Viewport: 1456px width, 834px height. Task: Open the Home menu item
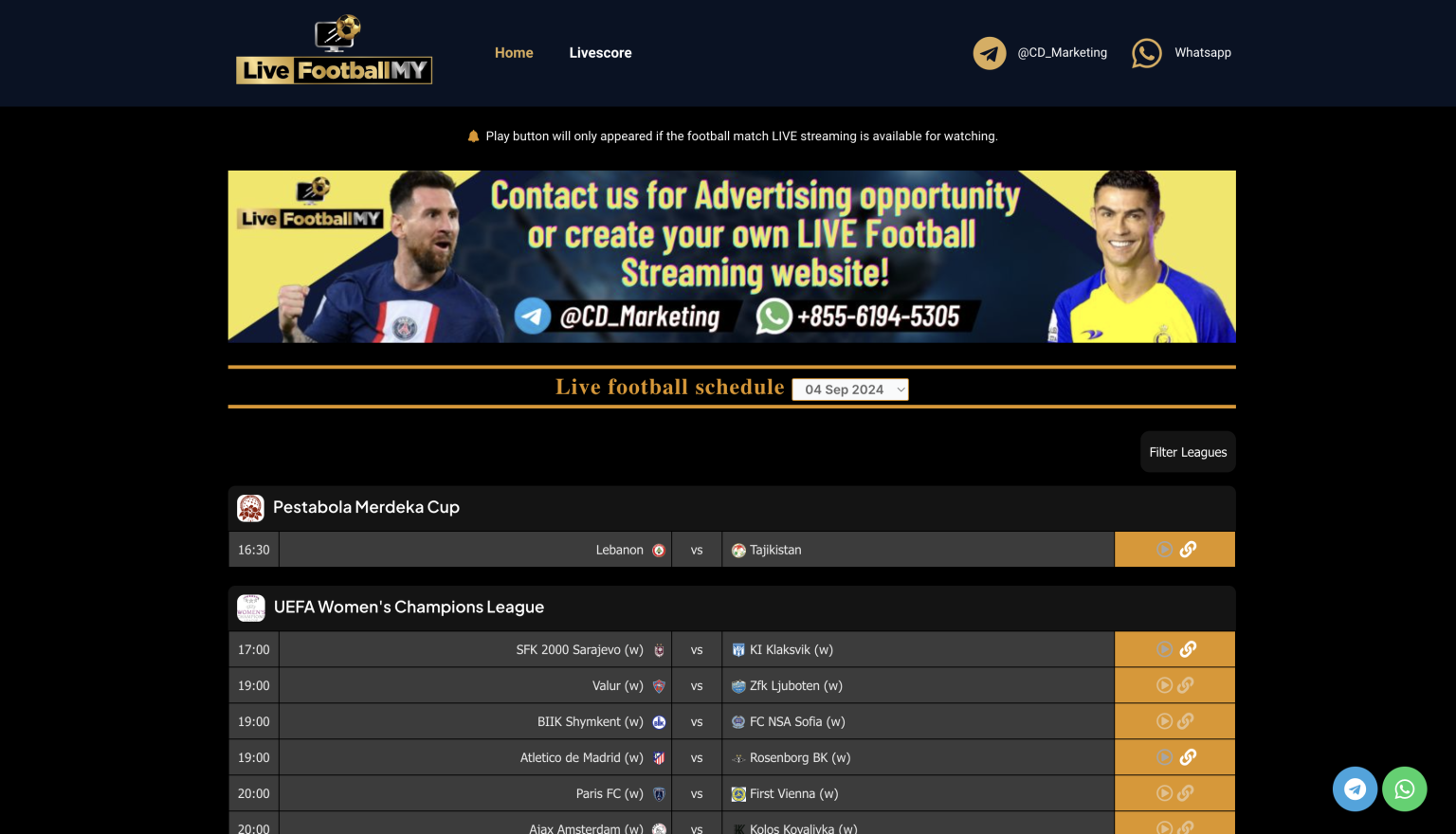(514, 53)
